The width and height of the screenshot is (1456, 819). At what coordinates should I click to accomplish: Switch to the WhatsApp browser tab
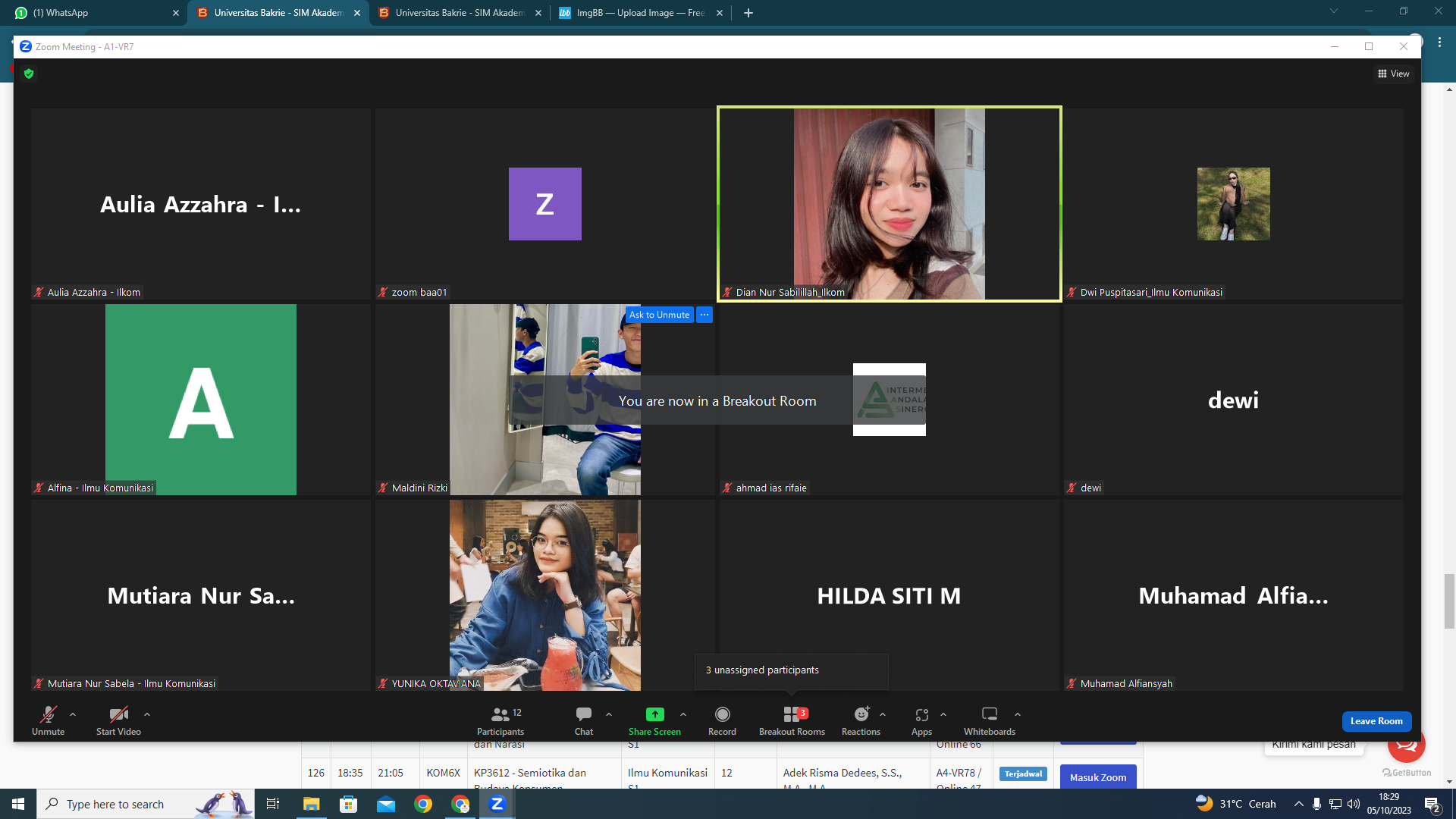[x=94, y=13]
